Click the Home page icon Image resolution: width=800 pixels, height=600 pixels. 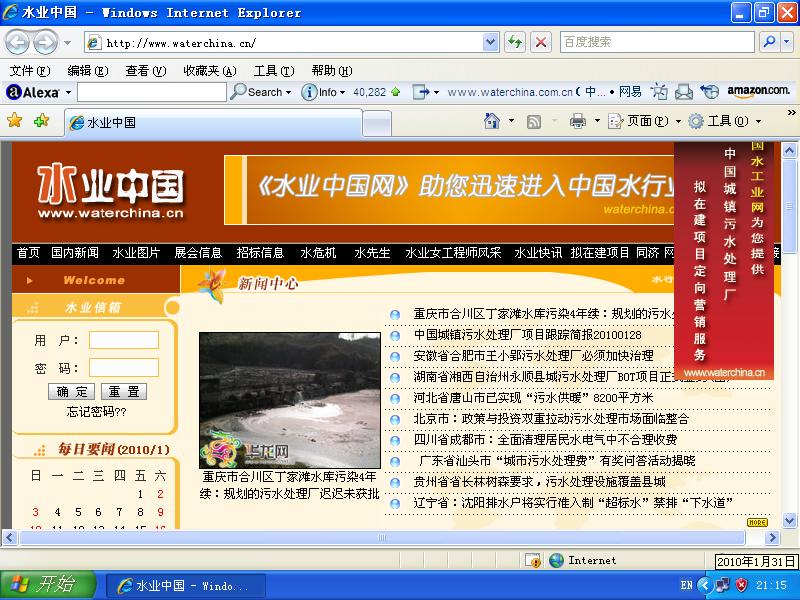[491, 121]
